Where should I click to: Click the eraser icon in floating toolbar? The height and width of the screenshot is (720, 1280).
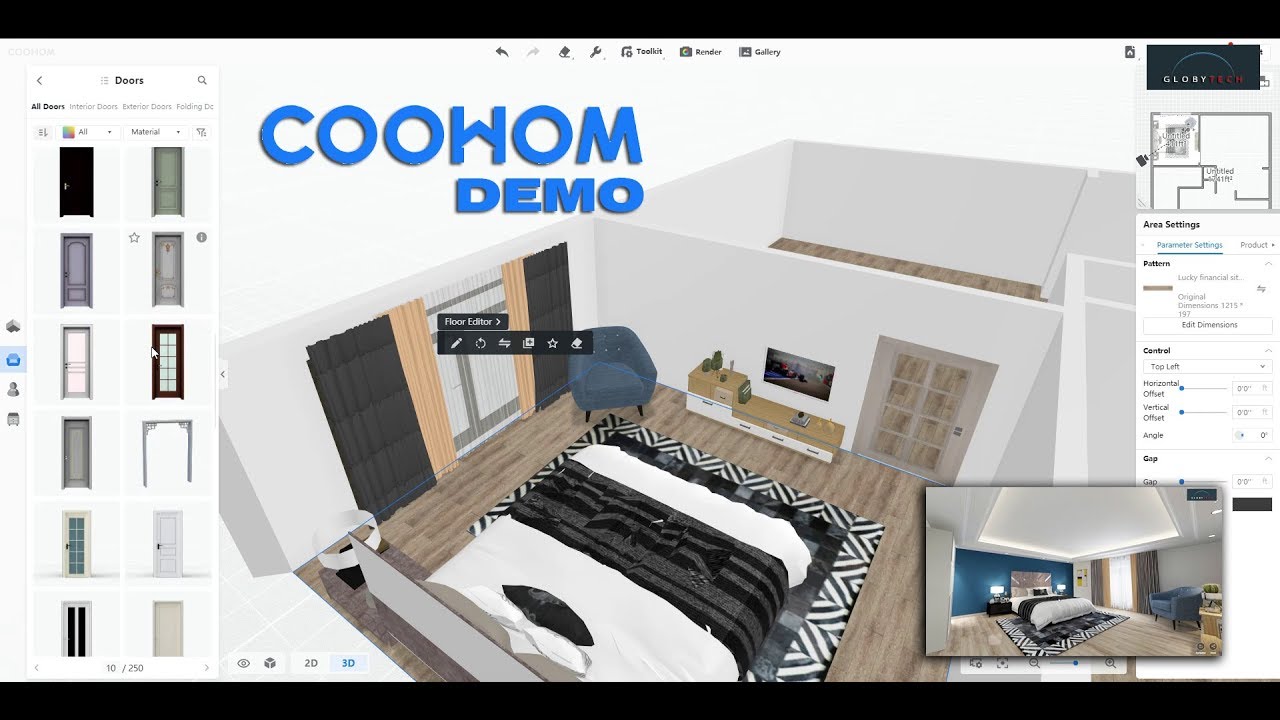click(x=576, y=343)
